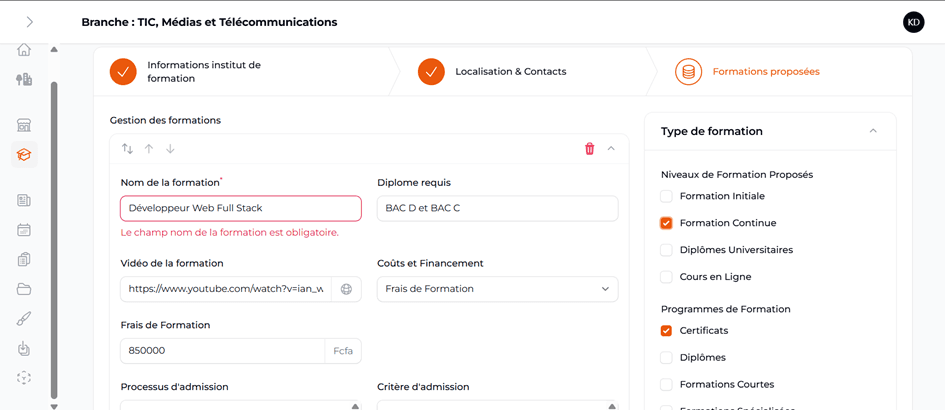
Task: Click the sidebar scrollbar up arrow
Action: (54, 49)
